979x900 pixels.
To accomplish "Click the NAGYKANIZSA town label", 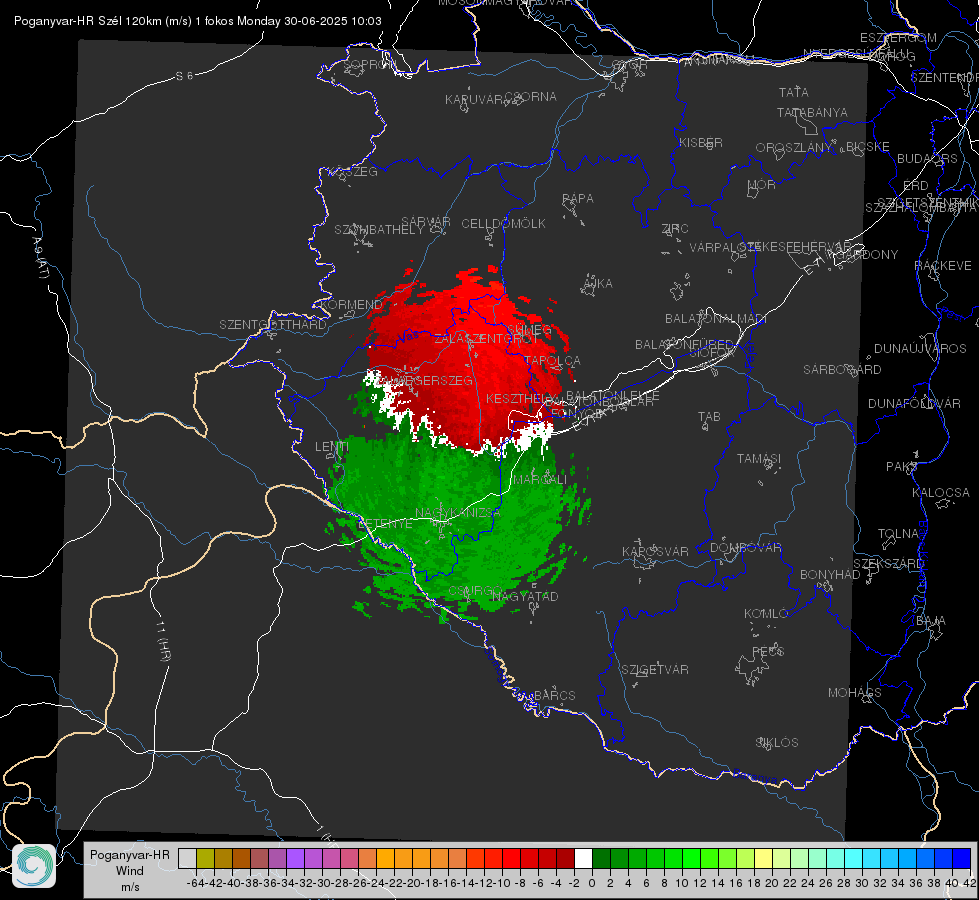I will click(x=458, y=513).
